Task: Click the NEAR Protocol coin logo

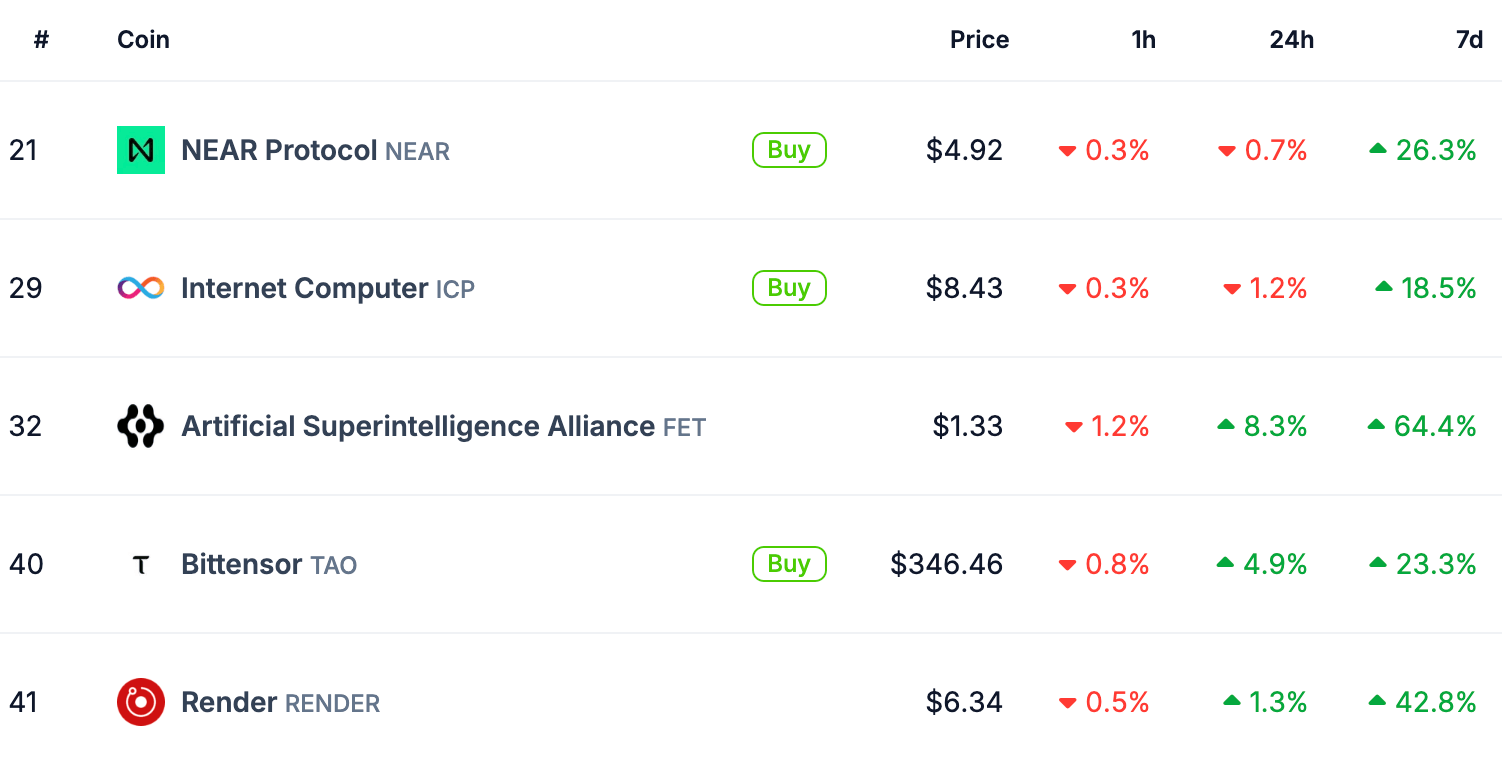Action: pos(141,150)
